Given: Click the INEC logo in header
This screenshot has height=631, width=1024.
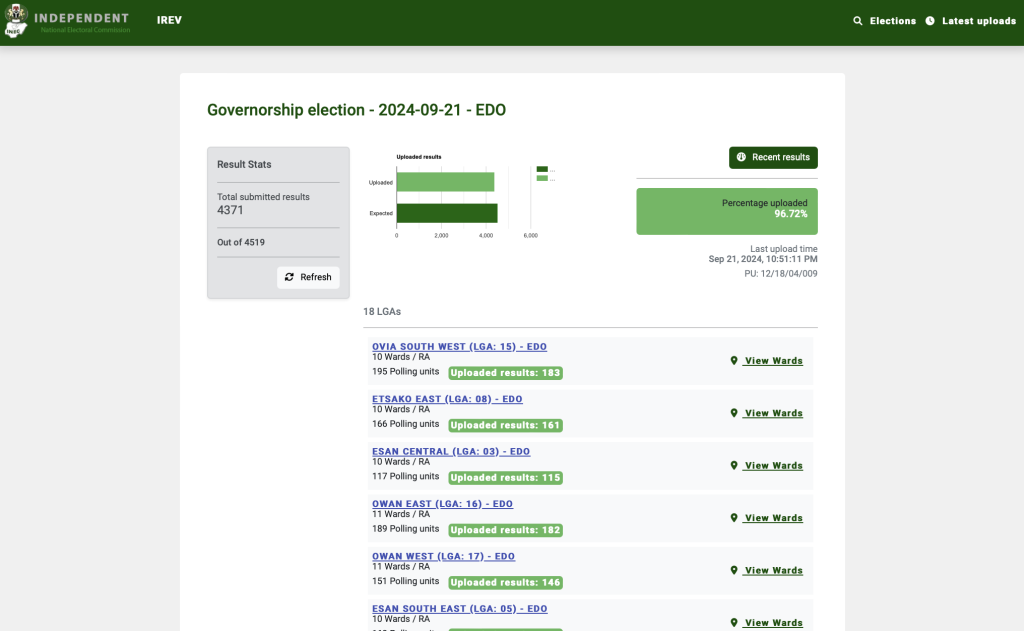Looking at the screenshot, I should pyautogui.click(x=15, y=23).
